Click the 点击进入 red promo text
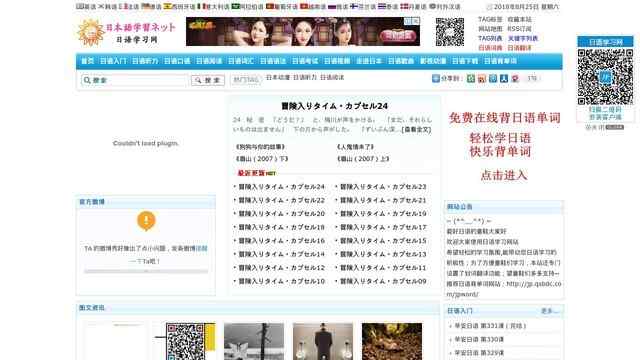The image size is (640, 360). click(x=504, y=176)
